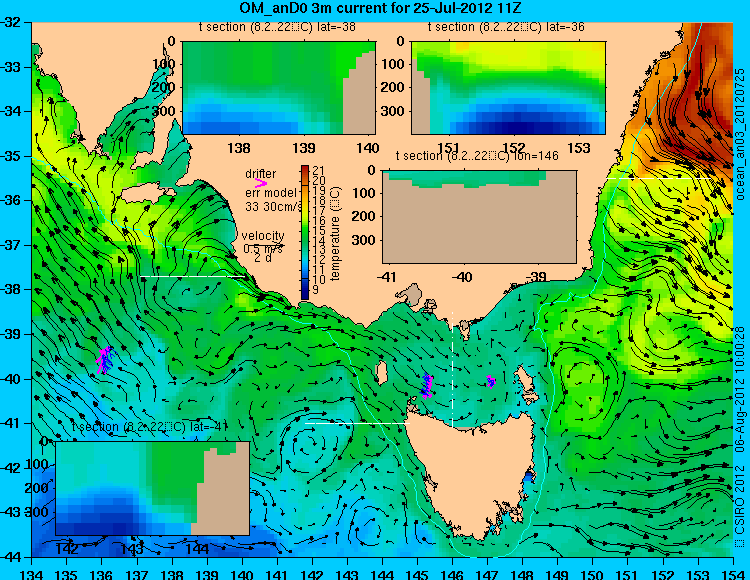Click the 'ocean_an03_20120725' vertical text on right edge

[741, 134]
